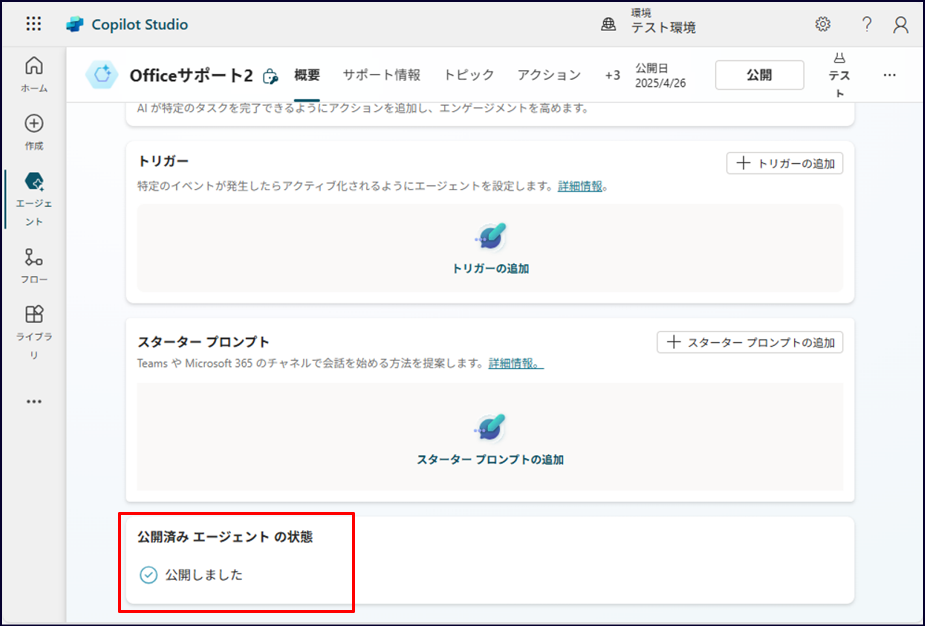Click スターター プロンプトの追加 text in empty area
This screenshot has height=626, width=925.
(x=491, y=460)
